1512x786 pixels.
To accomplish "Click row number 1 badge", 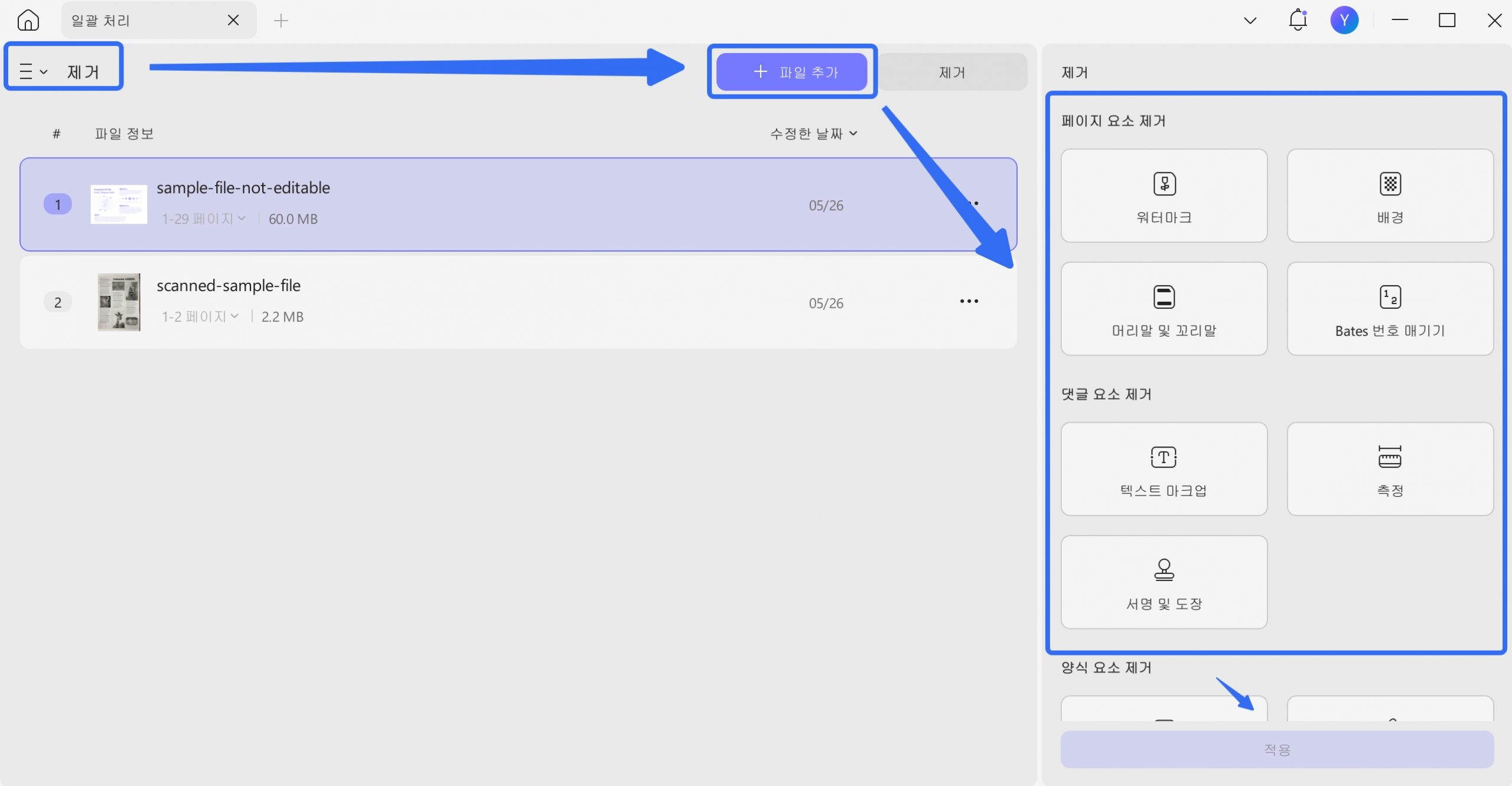I will (58, 204).
